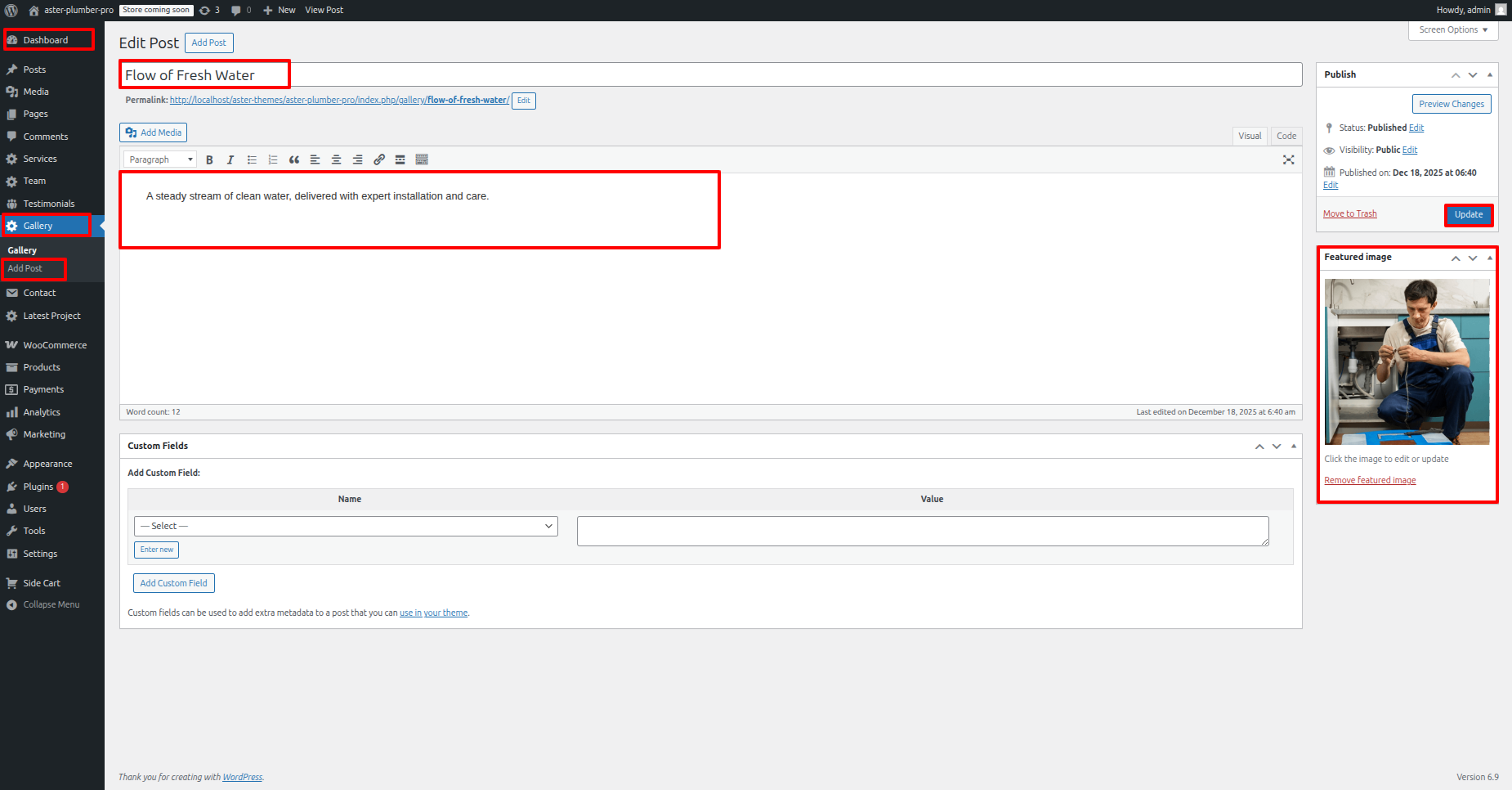1512x790 pixels.
Task: Expand Screen Options panel
Action: click(1452, 30)
